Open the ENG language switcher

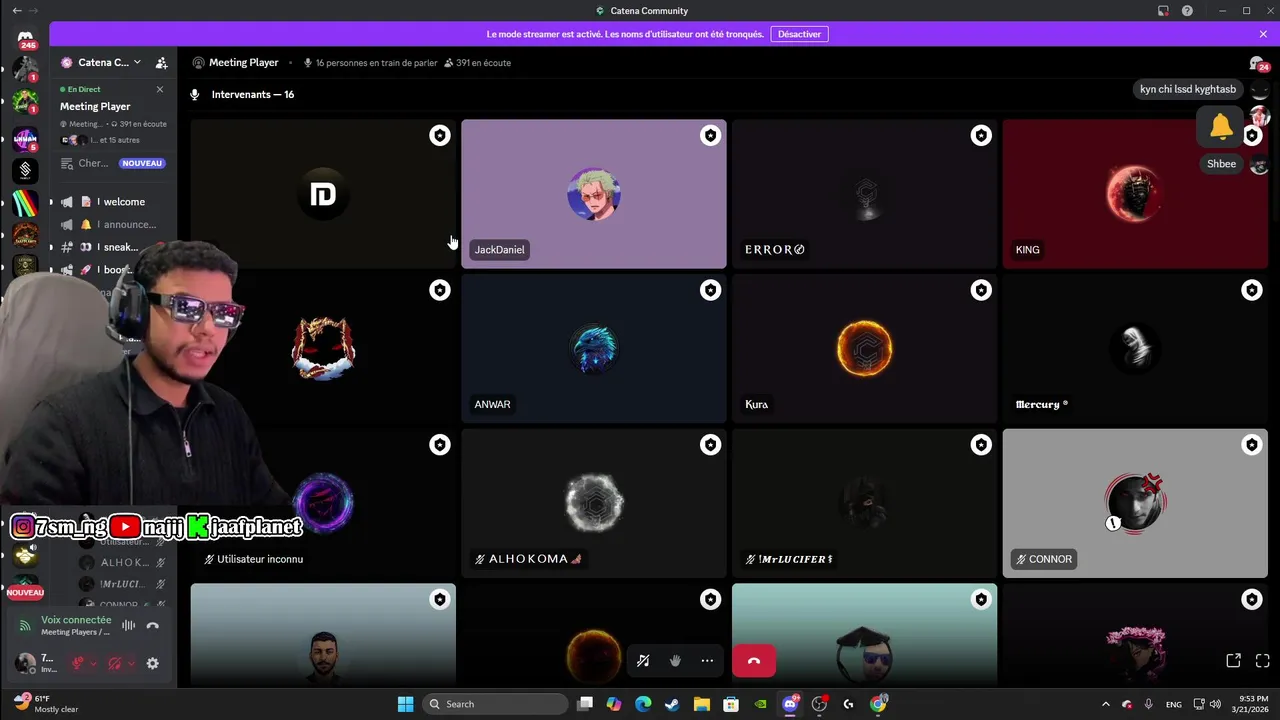(x=1174, y=704)
